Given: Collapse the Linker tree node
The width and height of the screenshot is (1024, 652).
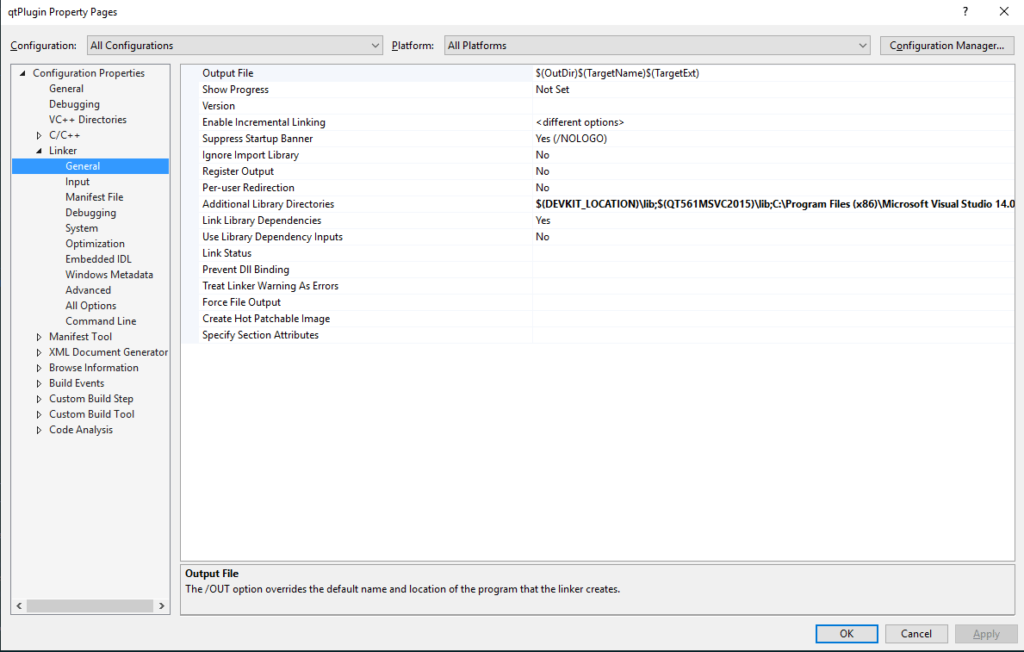Looking at the screenshot, I should (x=39, y=151).
